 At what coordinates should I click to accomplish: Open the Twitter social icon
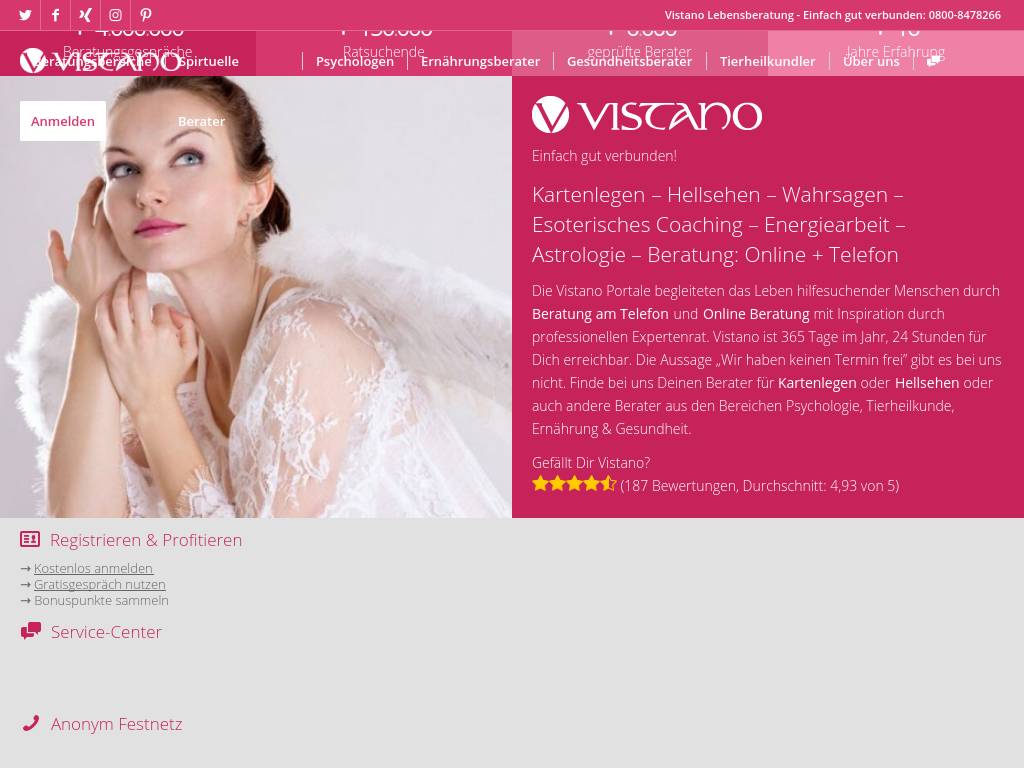(25, 15)
